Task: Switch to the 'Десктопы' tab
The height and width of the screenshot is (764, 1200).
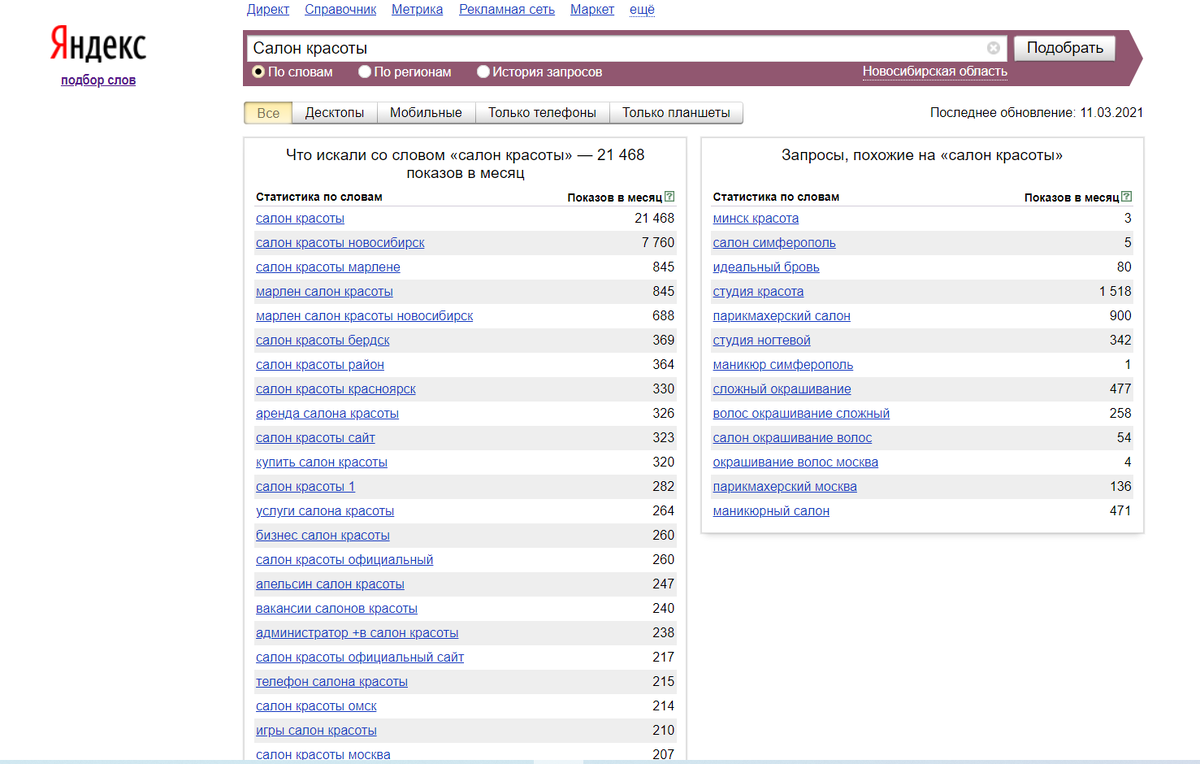Action: click(x=334, y=113)
